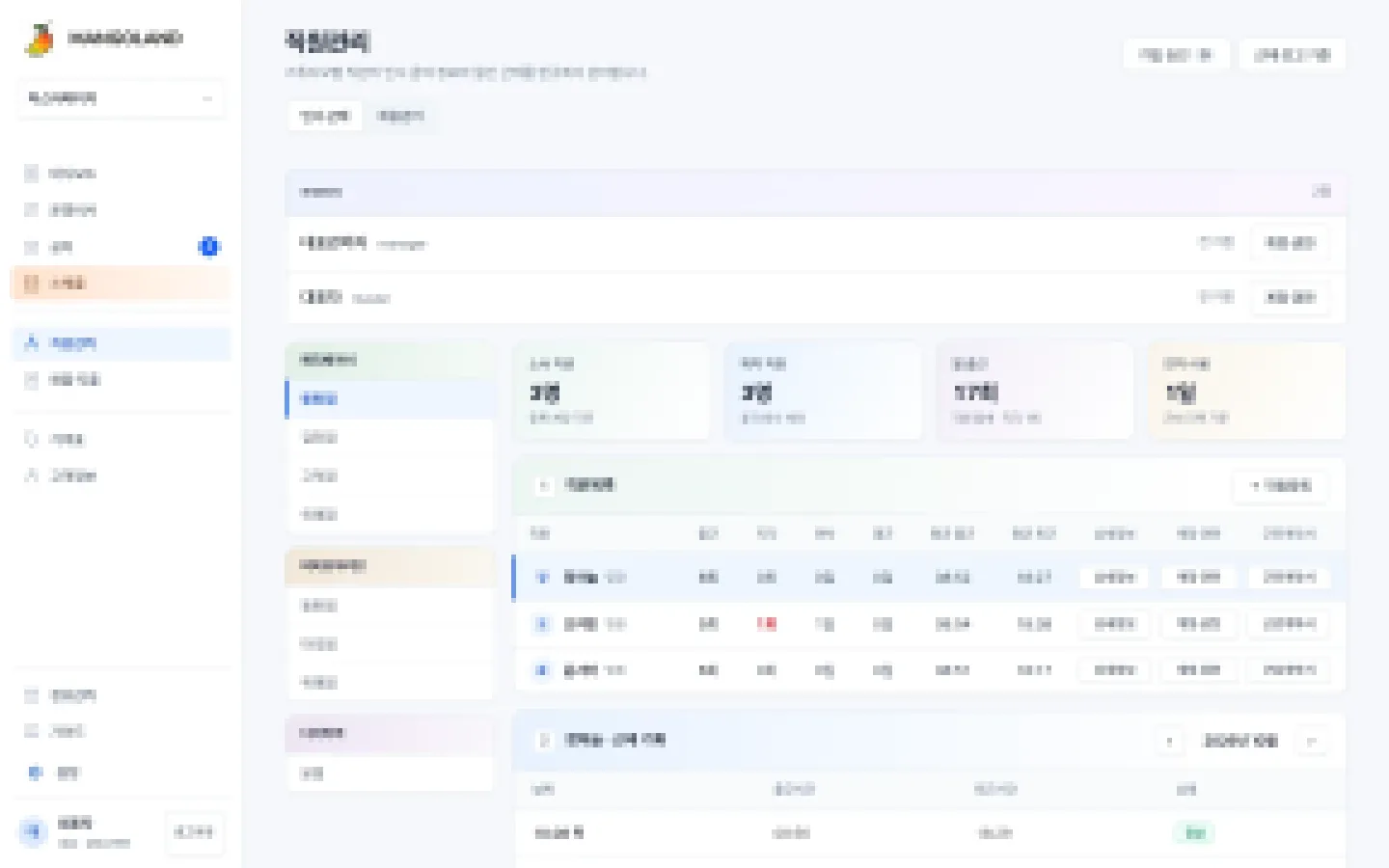
Task: Click the mango logo in the sidebar
Action: (40, 39)
